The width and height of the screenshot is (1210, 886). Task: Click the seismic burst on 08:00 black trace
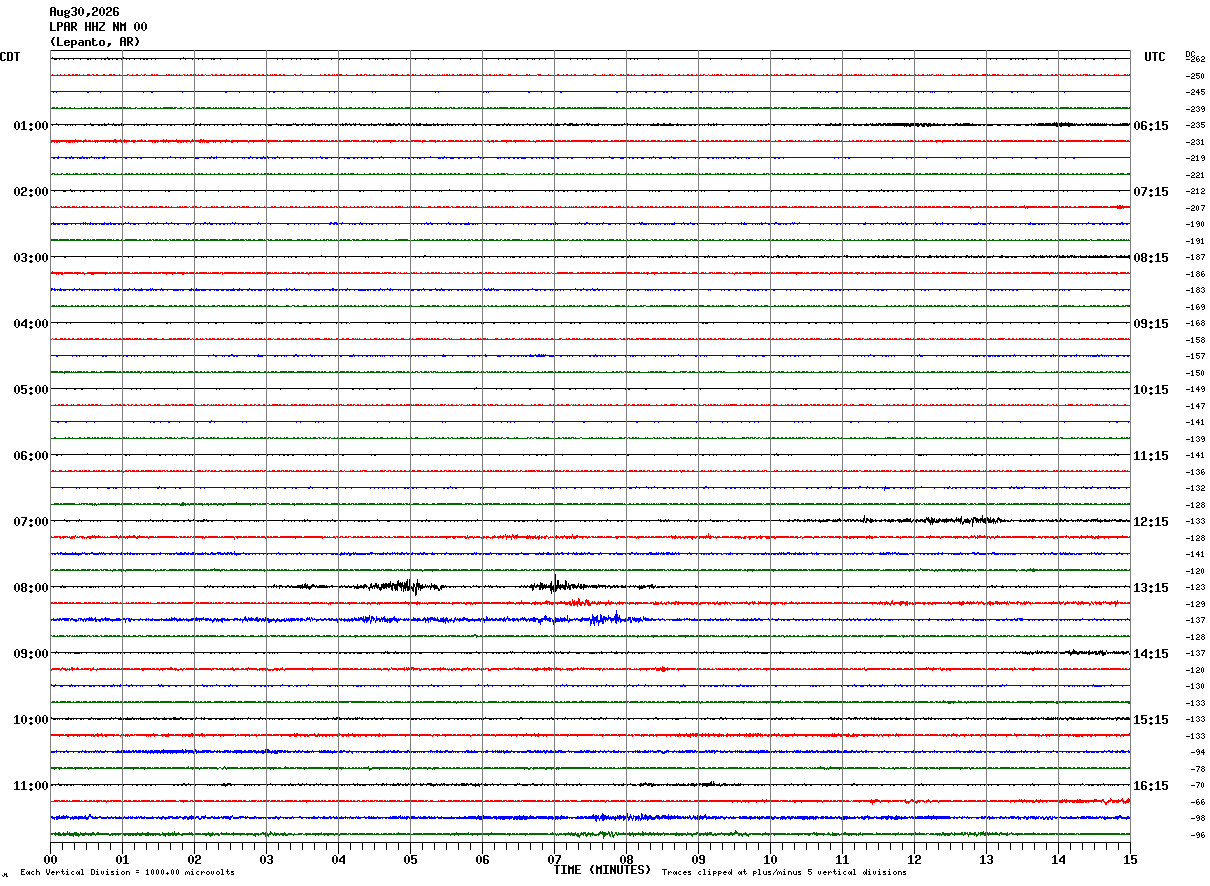(408, 586)
